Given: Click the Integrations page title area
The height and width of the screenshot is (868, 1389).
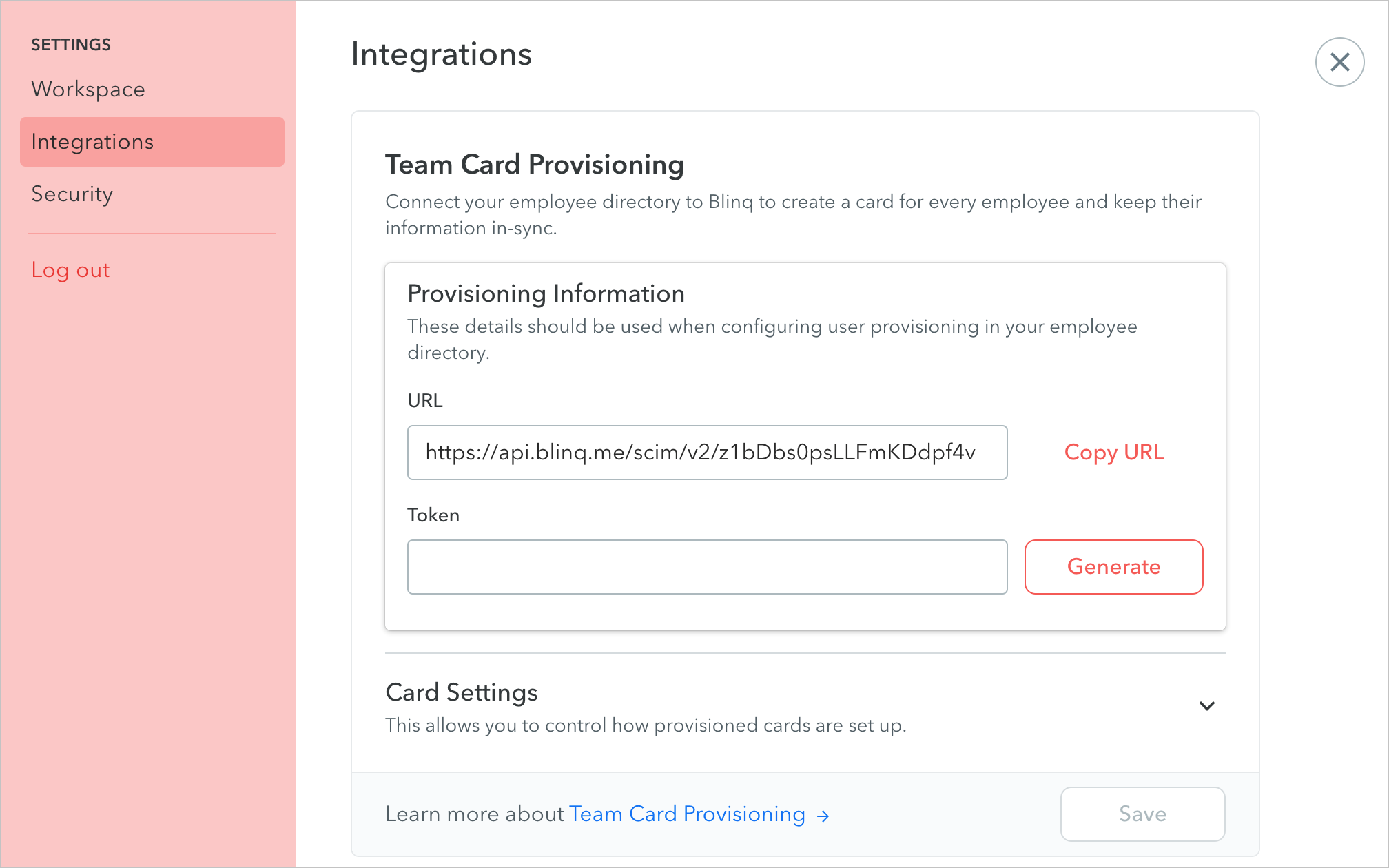Looking at the screenshot, I should 442,54.
